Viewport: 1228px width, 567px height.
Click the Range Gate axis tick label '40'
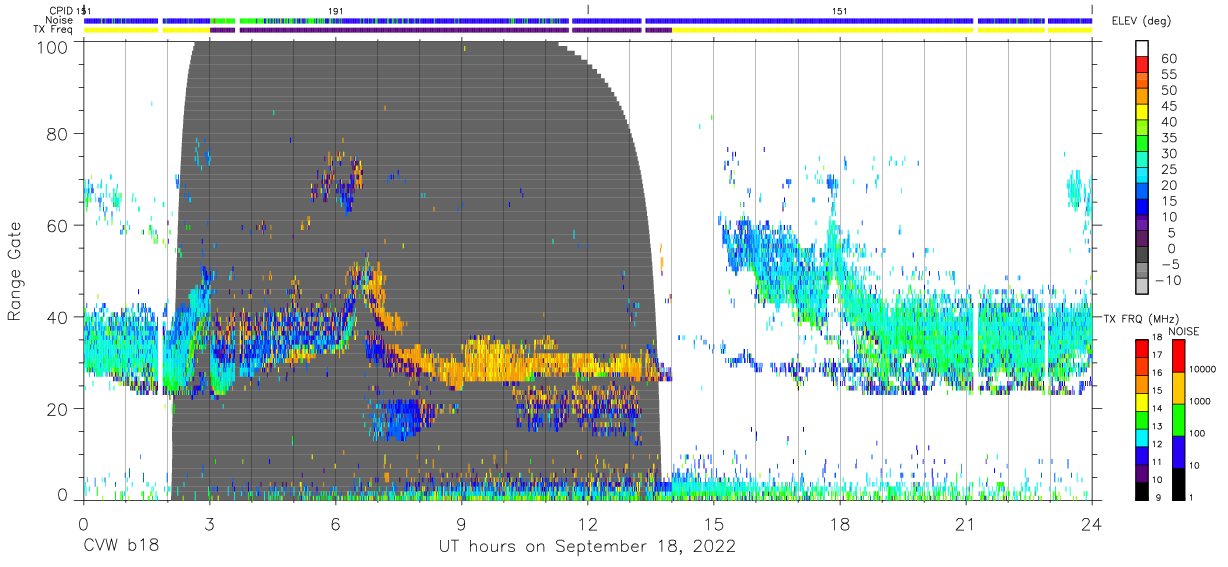coord(57,317)
